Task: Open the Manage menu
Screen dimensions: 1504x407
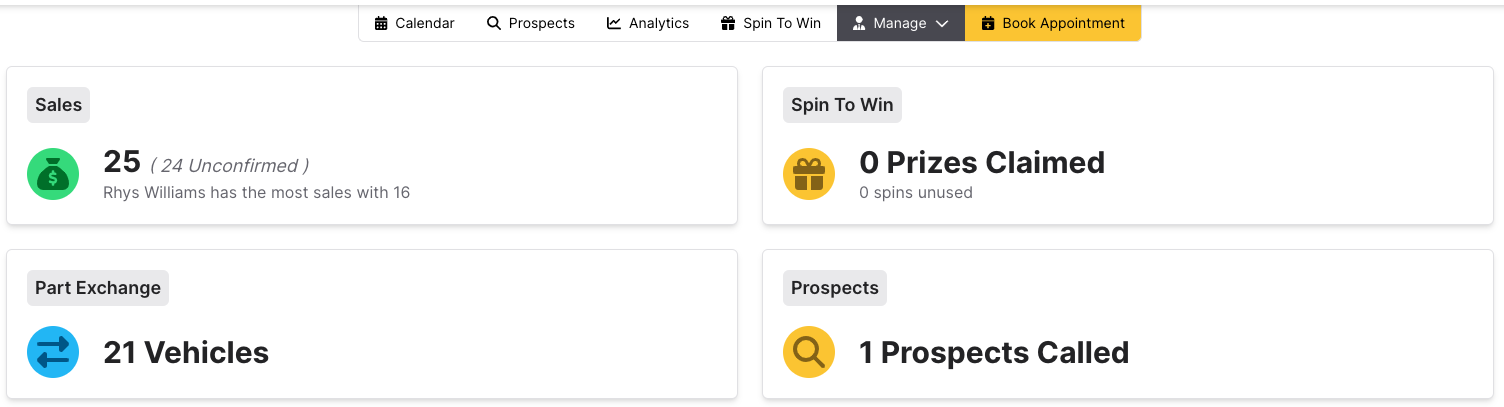Action: (x=899, y=23)
